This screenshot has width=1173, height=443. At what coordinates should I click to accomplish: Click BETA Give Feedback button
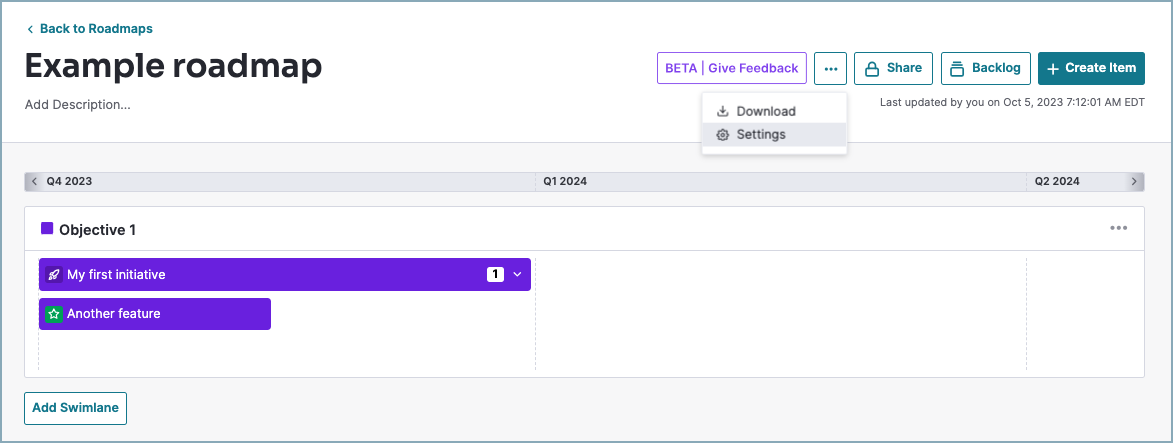732,68
